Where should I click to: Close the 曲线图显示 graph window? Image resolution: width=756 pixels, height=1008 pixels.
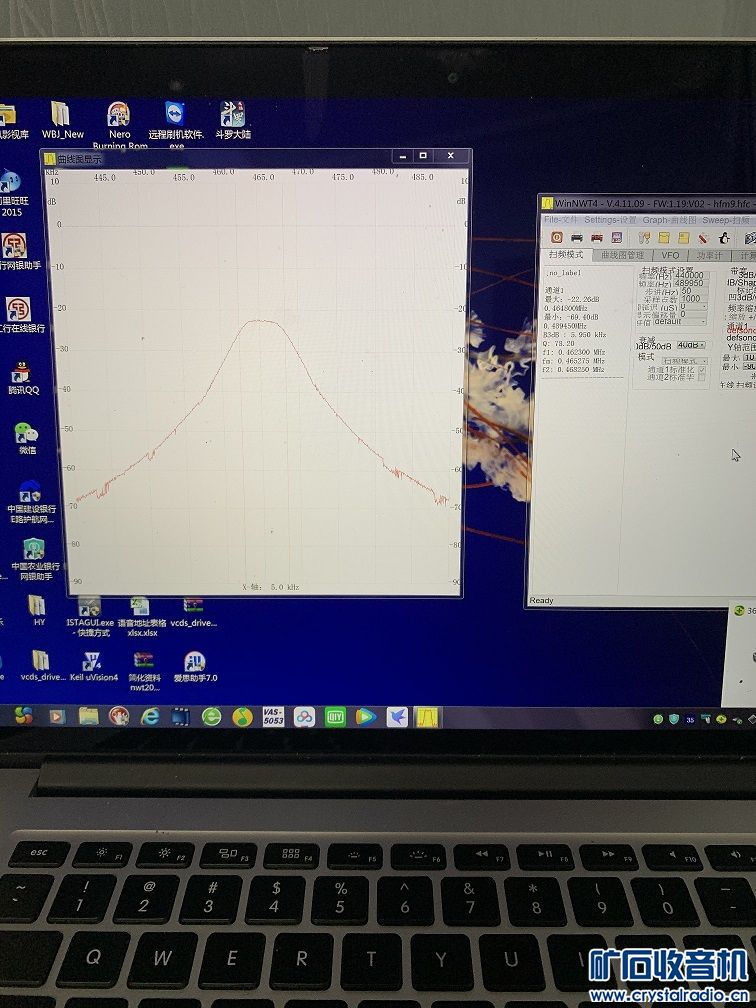(451, 156)
